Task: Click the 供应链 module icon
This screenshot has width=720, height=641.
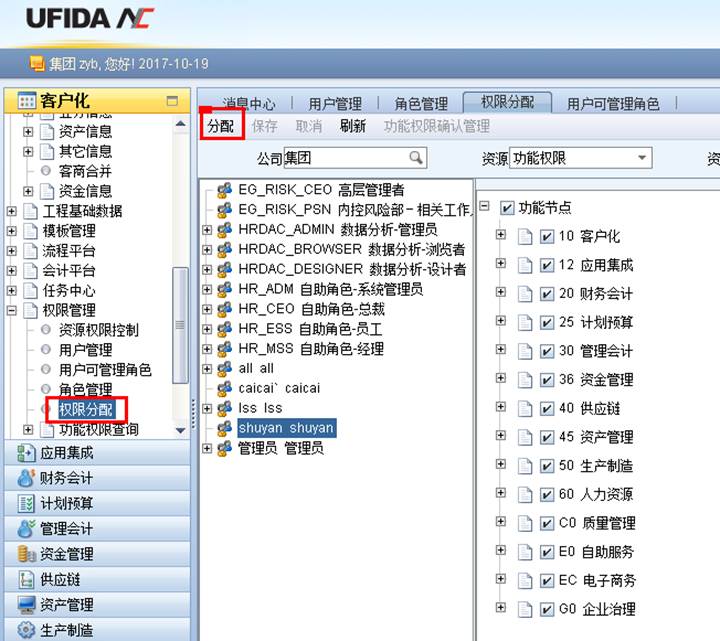Action: pyautogui.click(x=26, y=579)
